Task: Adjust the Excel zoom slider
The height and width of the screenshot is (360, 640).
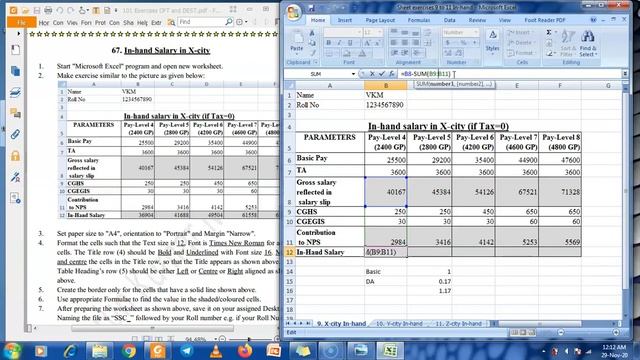Action: point(588,333)
